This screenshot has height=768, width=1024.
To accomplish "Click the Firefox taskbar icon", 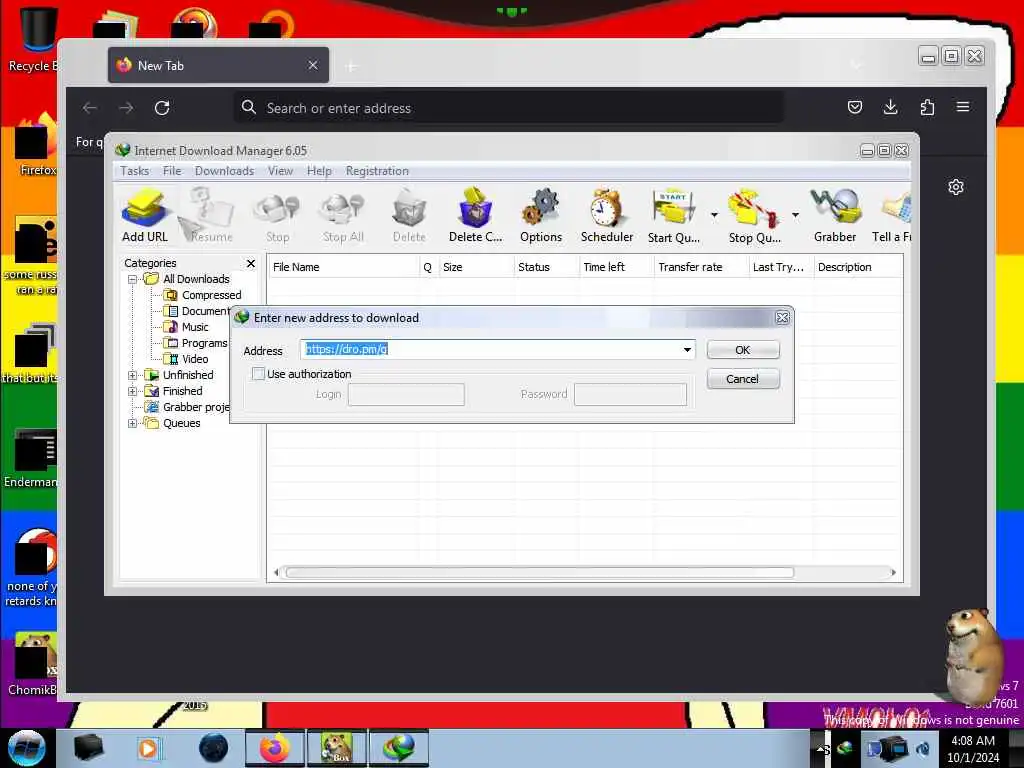I will pyautogui.click(x=275, y=748).
